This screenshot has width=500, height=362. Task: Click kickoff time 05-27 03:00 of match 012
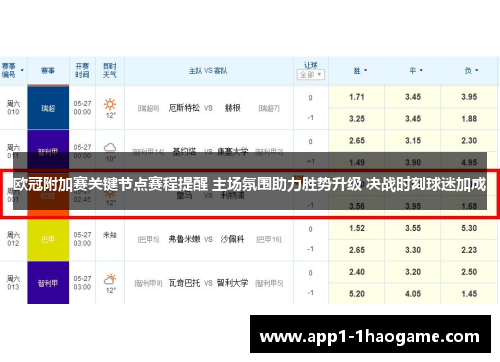(x=82, y=239)
